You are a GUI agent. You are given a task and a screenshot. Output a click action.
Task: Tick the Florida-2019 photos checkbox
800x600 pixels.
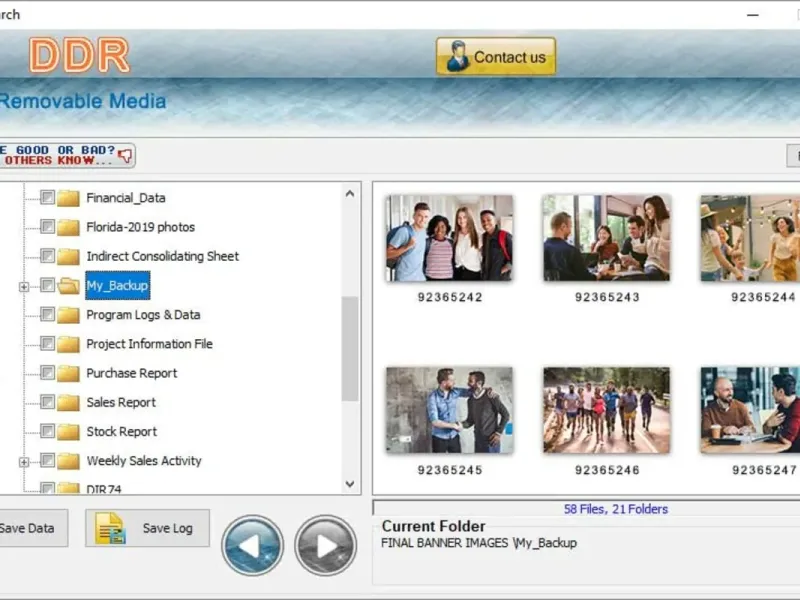pos(47,226)
